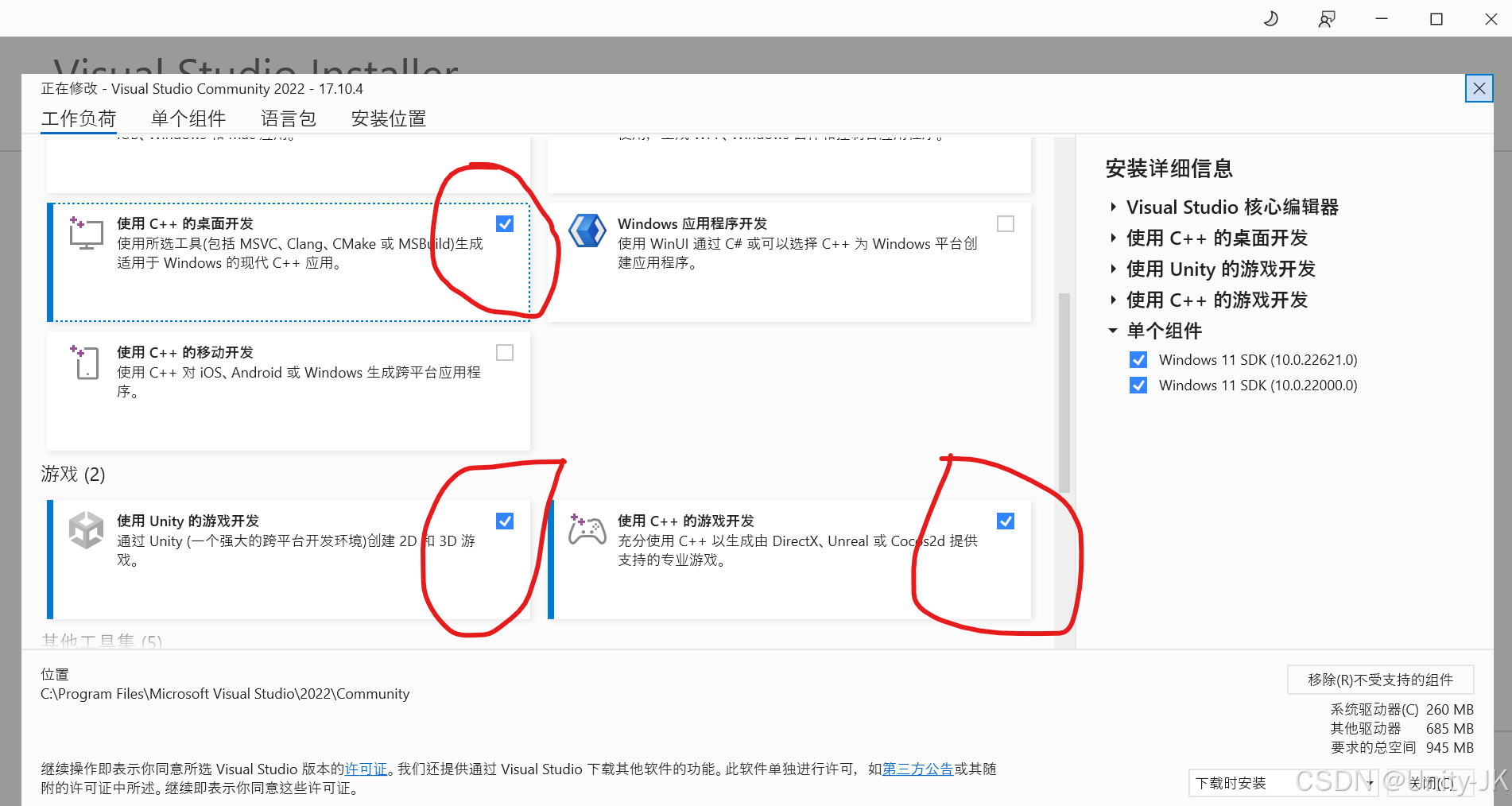Select the 使用 C++ 的移动开发 card title
The height and width of the screenshot is (806, 1512).
tap(185, 352)
